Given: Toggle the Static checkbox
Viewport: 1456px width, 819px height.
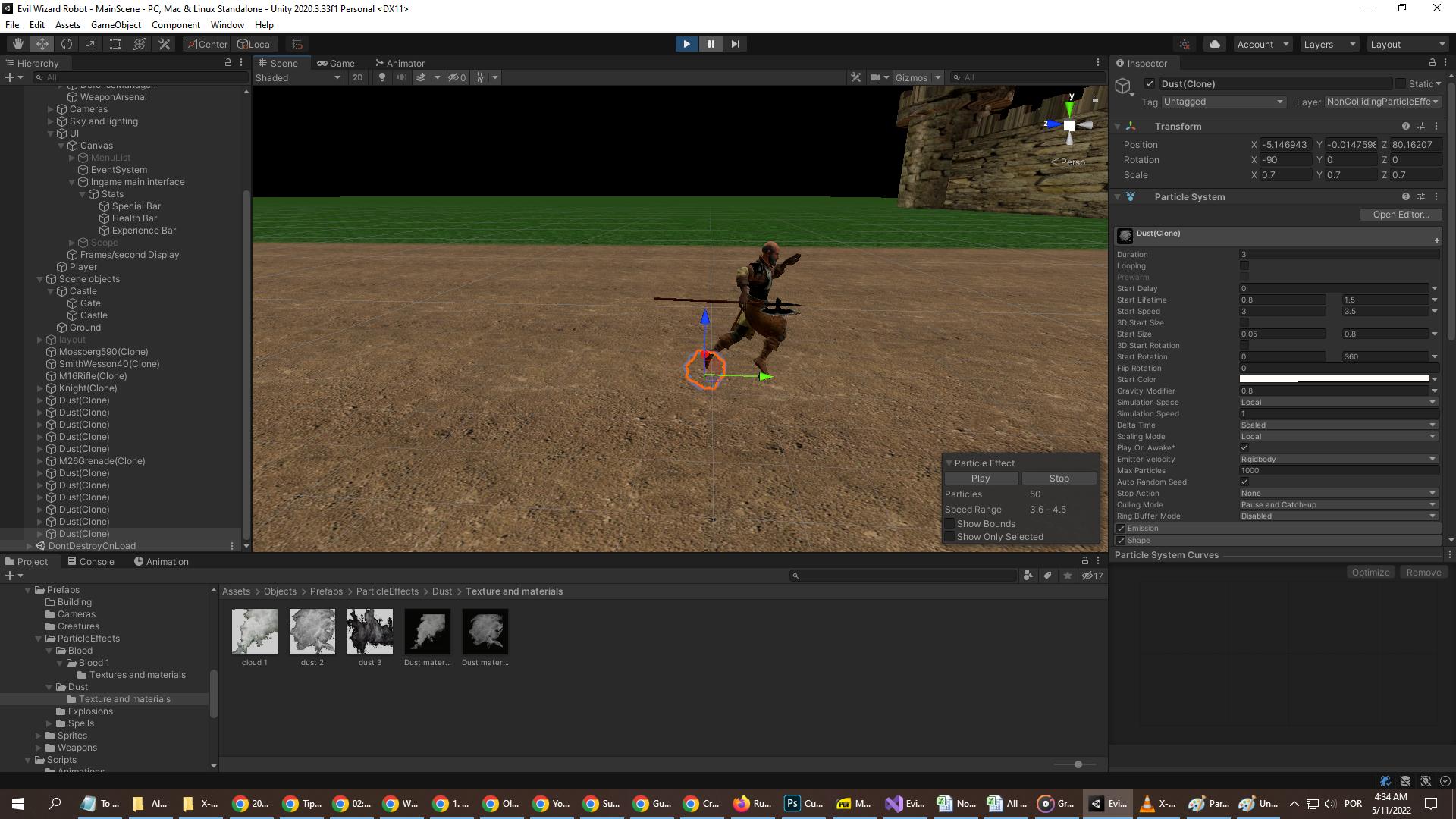Looking at the screenshot, I should (1401, 83).
